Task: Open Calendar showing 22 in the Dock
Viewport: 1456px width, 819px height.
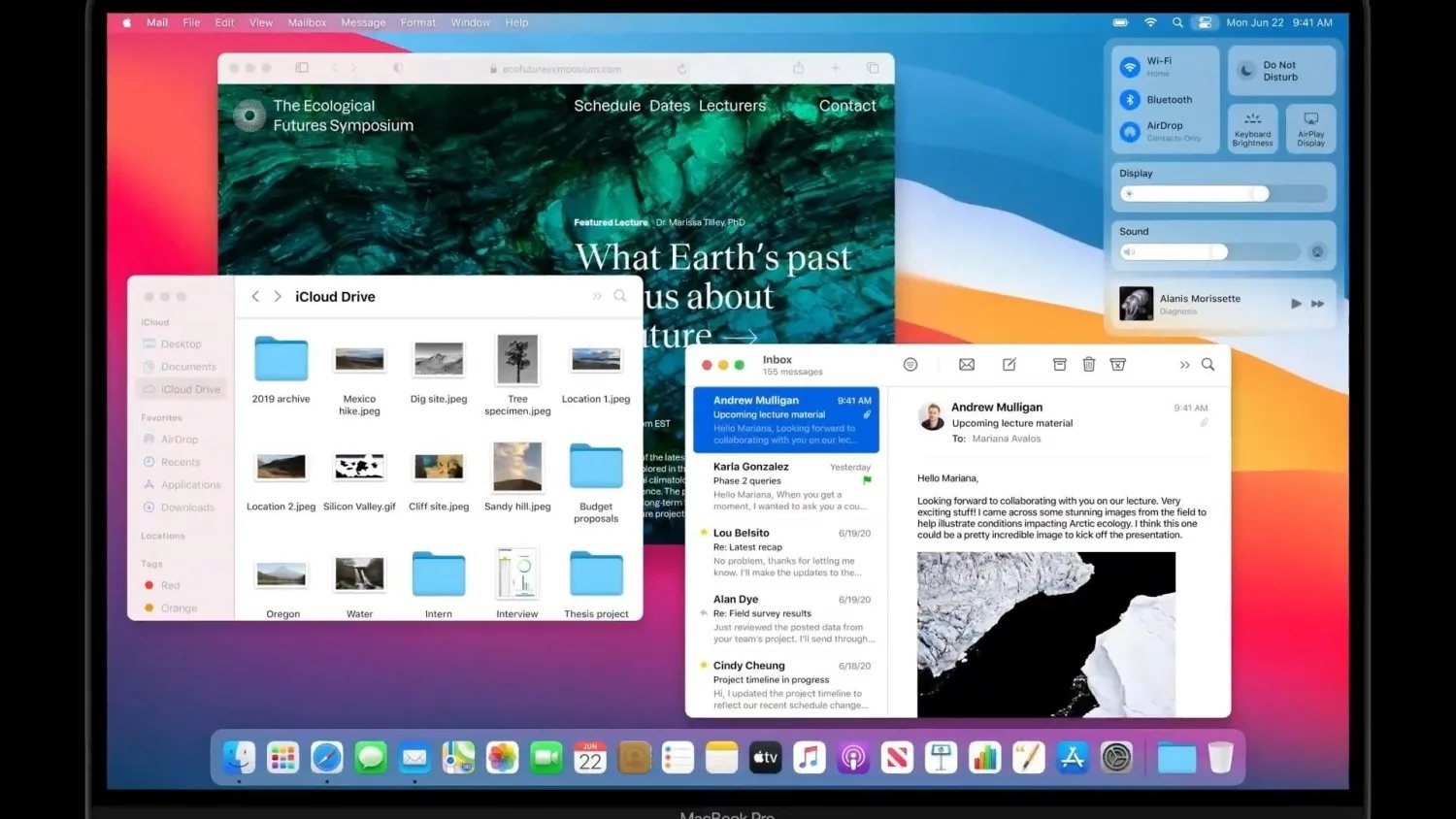Action: coord(590,757)
